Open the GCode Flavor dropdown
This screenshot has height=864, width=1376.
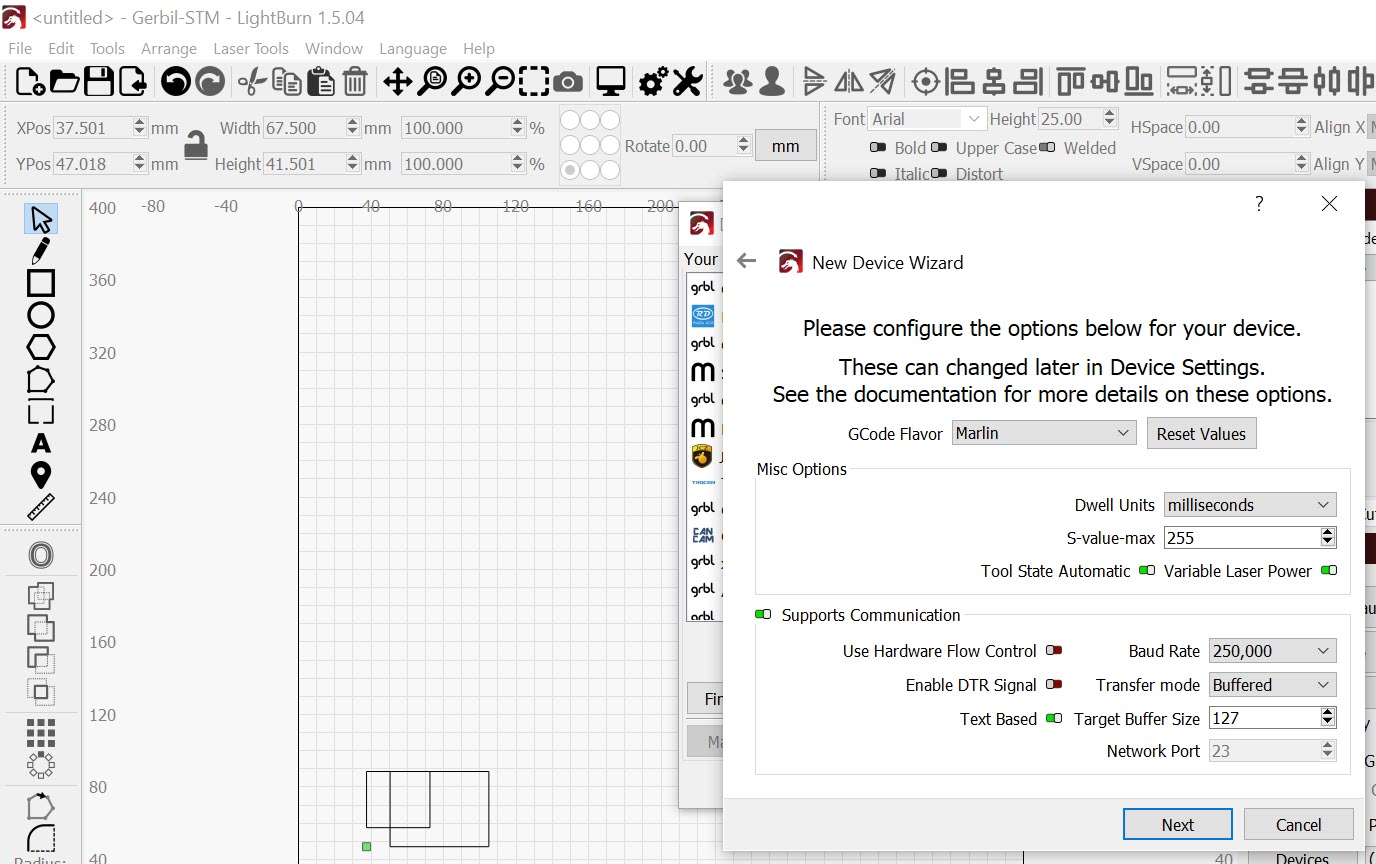[1044, 433]
